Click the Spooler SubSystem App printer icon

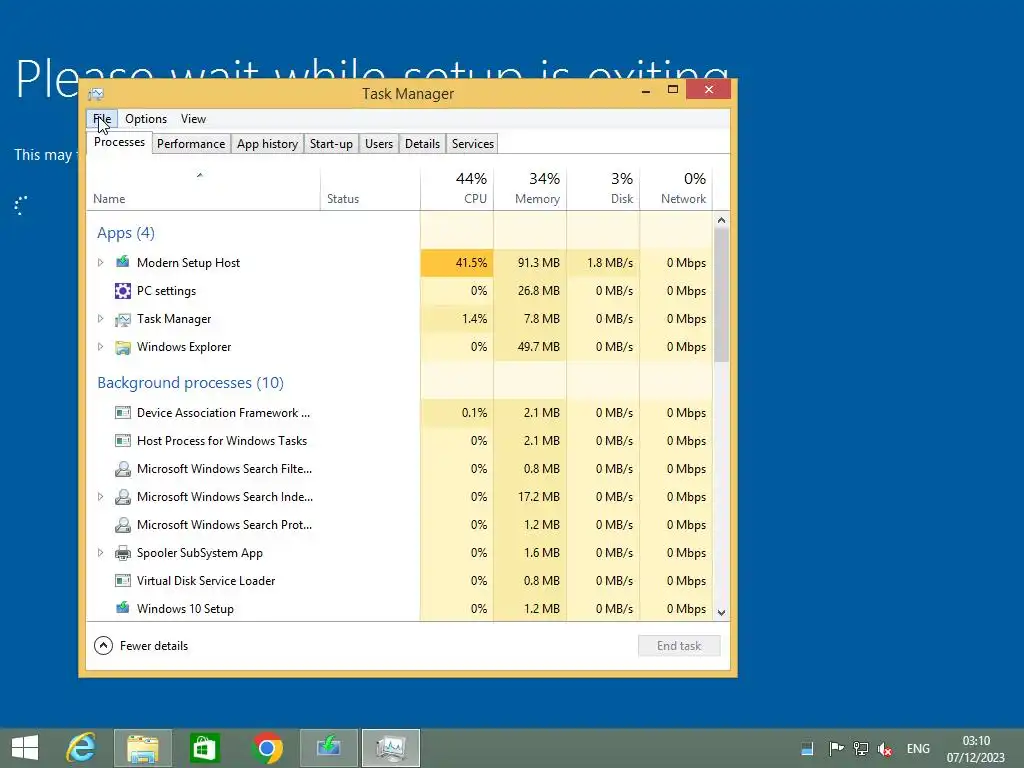[x=122, y=553]
